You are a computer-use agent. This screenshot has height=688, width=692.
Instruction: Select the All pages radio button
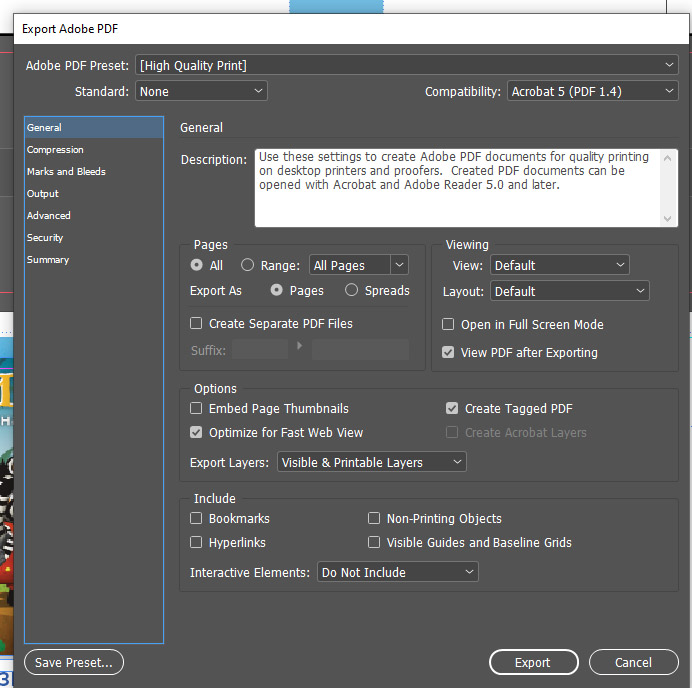(196, 265)
